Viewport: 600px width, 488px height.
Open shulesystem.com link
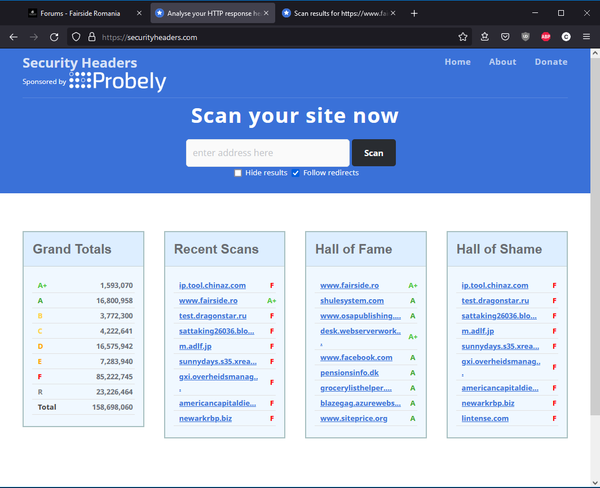pos(352,301)
